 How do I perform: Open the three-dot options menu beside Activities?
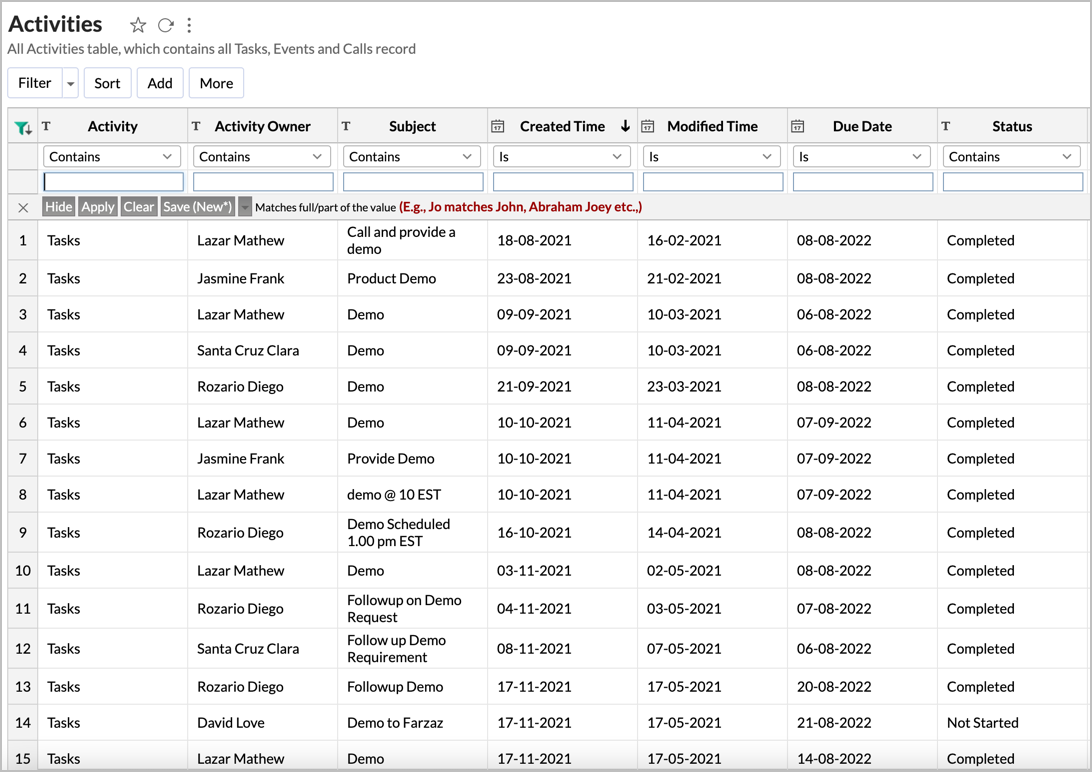pyautogui.click(x=189, y=26)
